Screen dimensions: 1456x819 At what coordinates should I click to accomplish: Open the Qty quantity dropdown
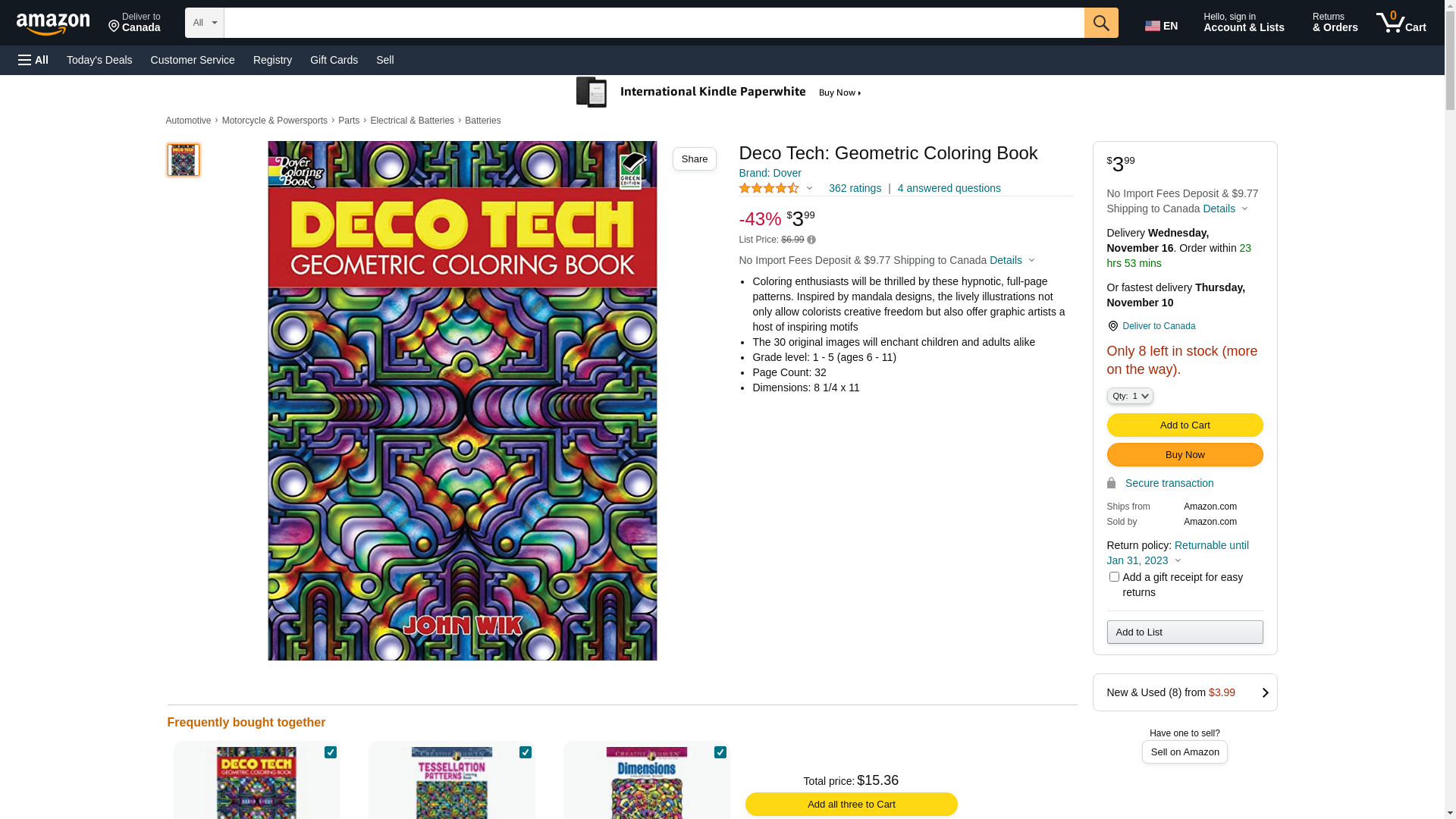point(1129,396)
